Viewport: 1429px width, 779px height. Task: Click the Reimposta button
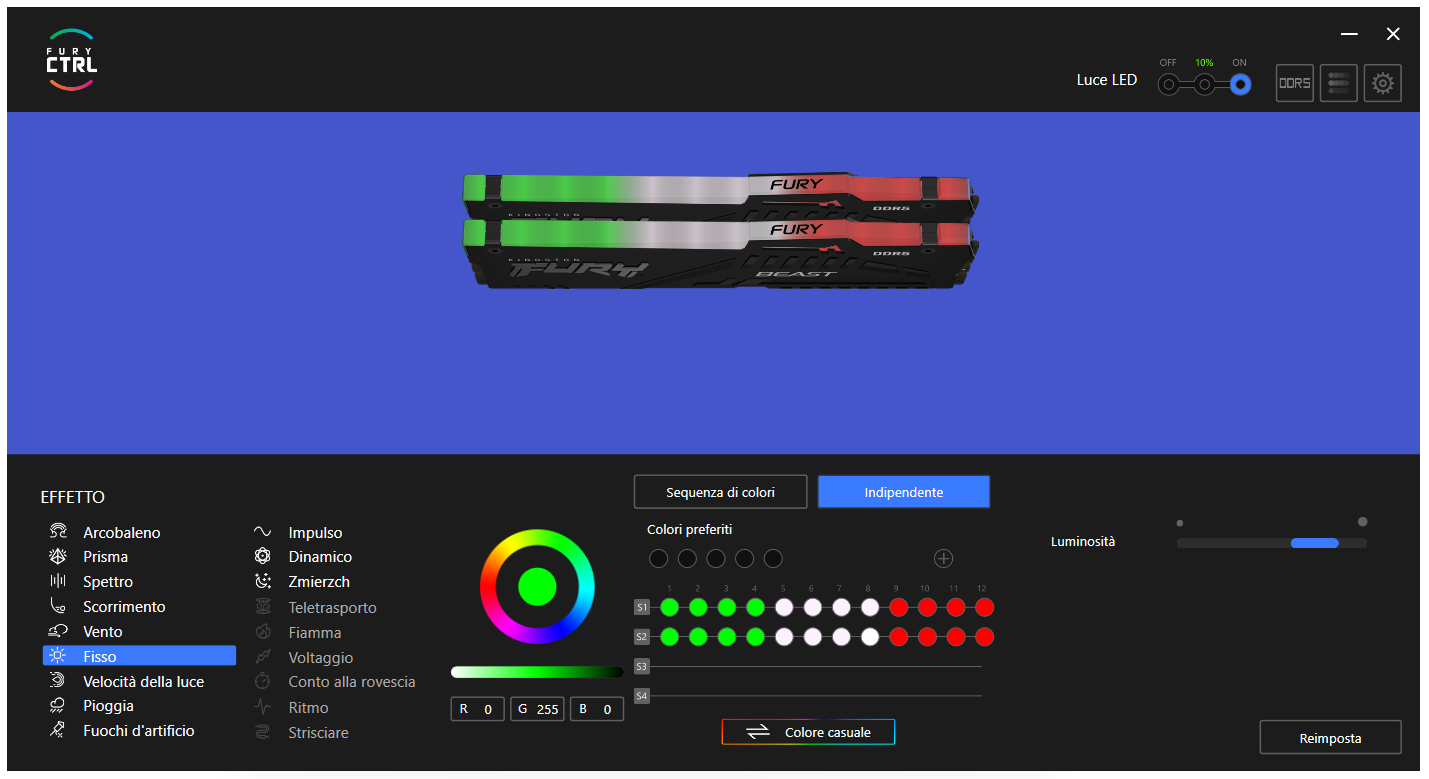[1330, 738]
